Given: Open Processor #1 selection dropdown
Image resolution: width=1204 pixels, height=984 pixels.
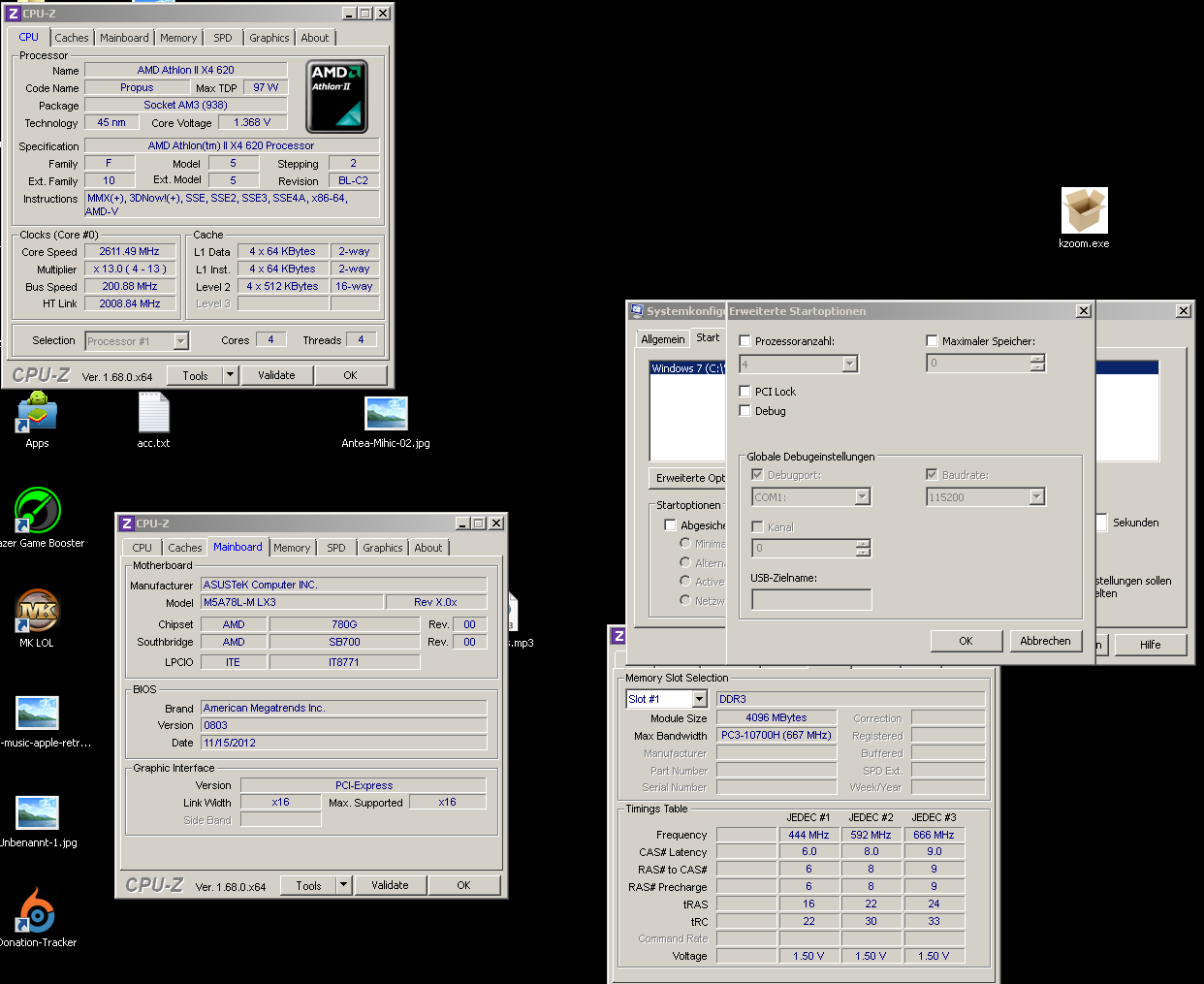Looking at the screenshot, I should point(181,341).
